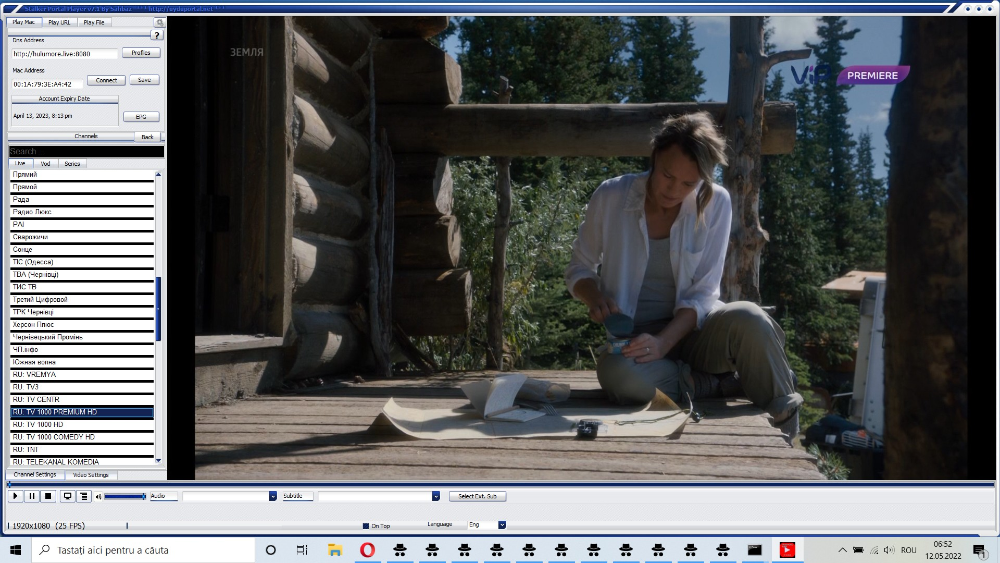Switch to the Play URL tab
The image size is (1000, 563).
(59, 22)
